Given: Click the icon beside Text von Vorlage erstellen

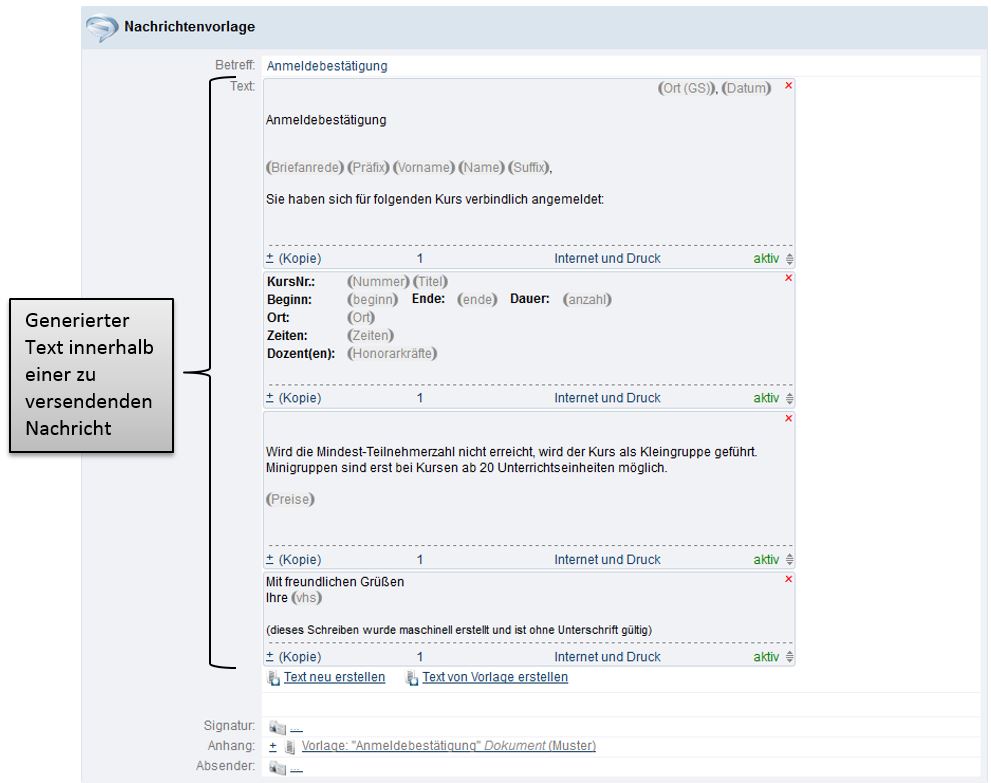Looking at the screenshot, I should (x=412, y=678).
